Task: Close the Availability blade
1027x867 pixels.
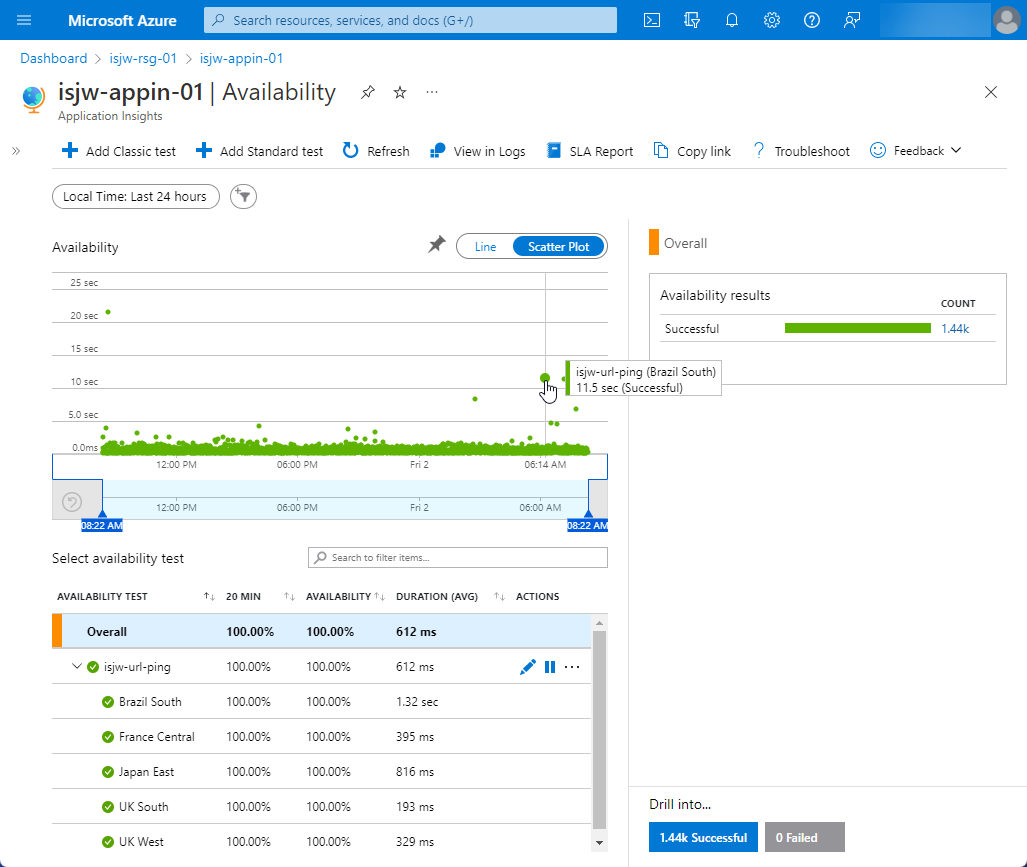Action: (x=991, y=92)
